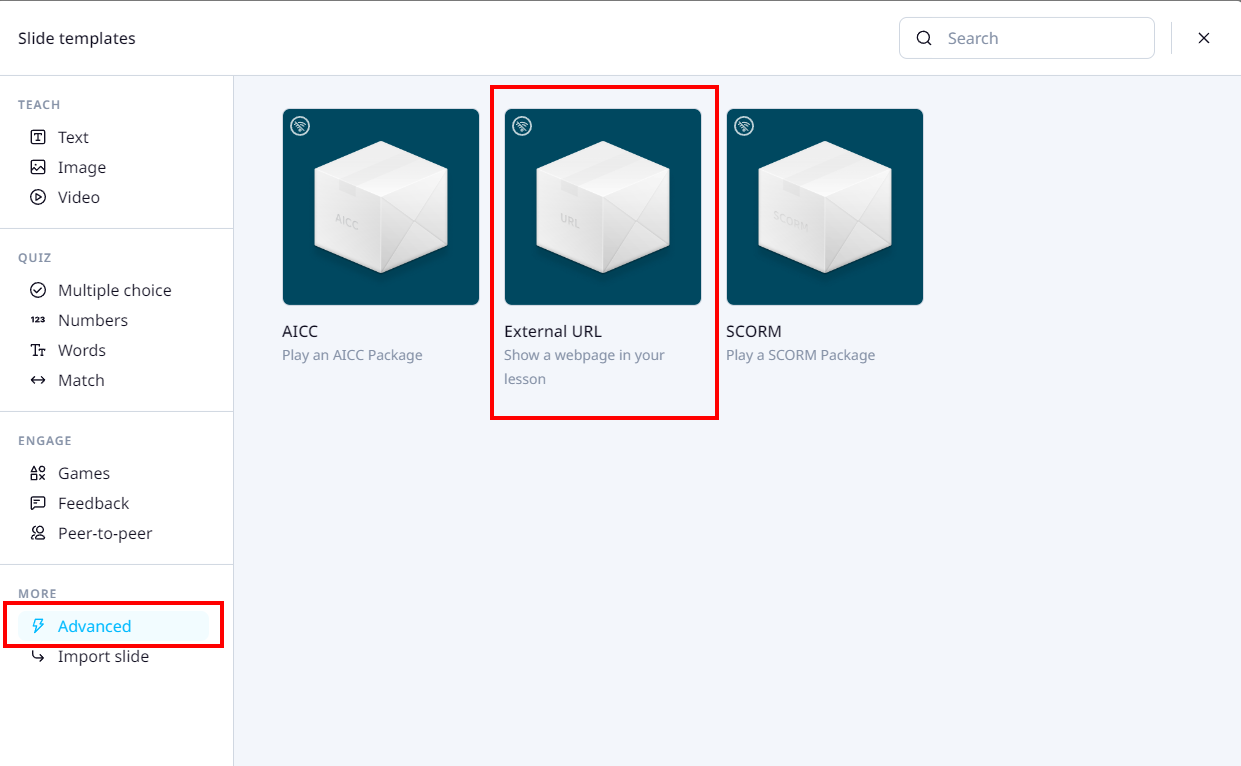This screenshot has height=766, width=1241.
Task: Click the Games shapes icon
Action: [x=38, y=473]
